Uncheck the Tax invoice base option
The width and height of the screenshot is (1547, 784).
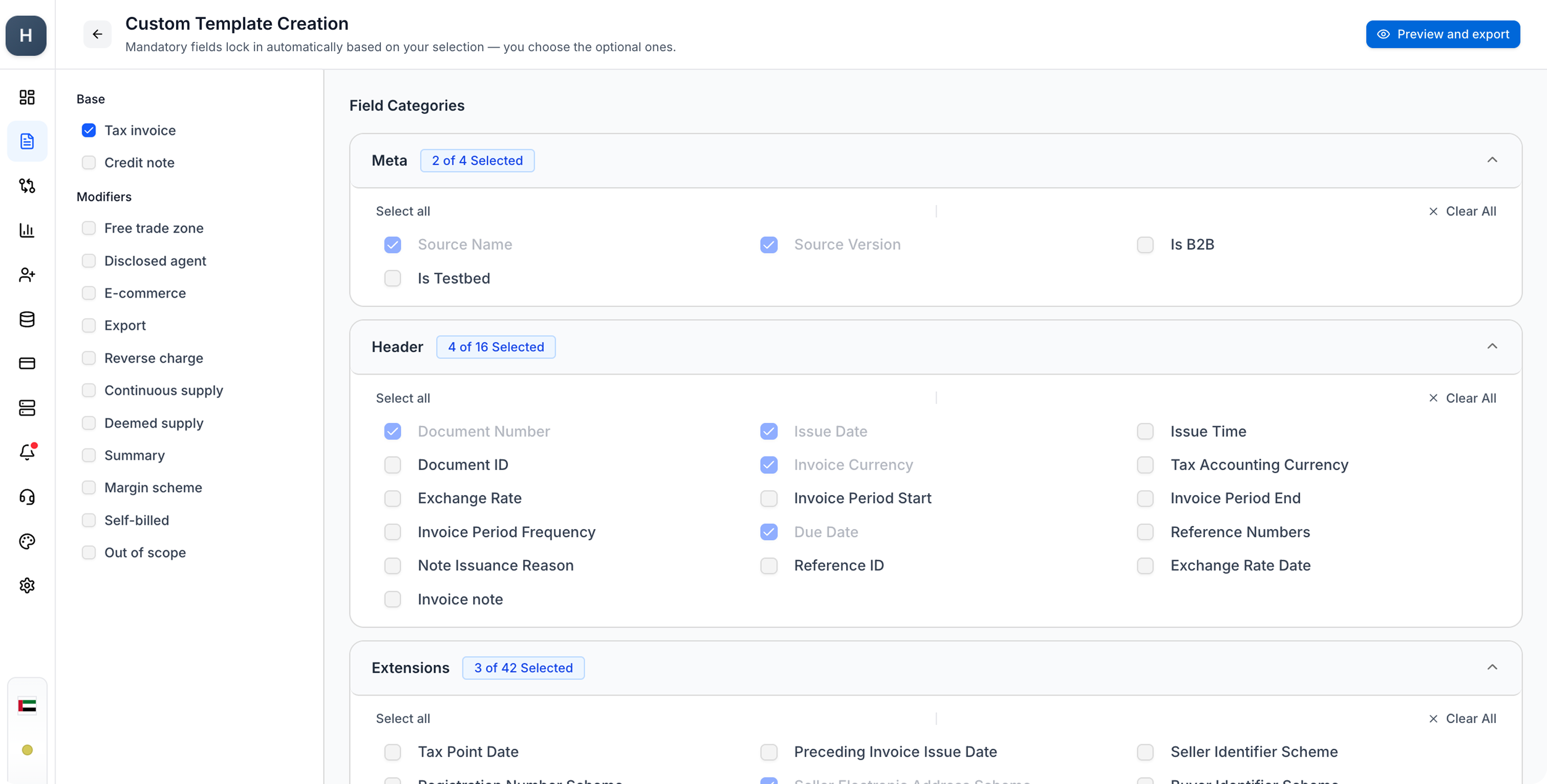pos(89,130)
